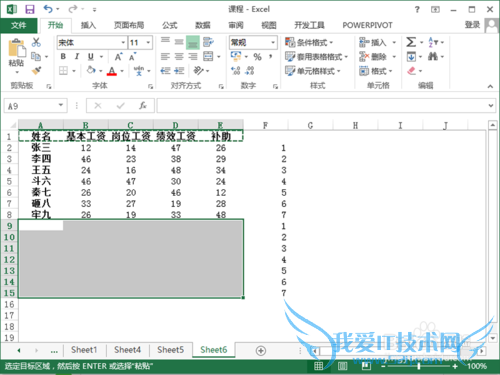The height and width of the screenshot is (375, 500).
Task: Increase indent icon
Action: [x=179, y=71]
